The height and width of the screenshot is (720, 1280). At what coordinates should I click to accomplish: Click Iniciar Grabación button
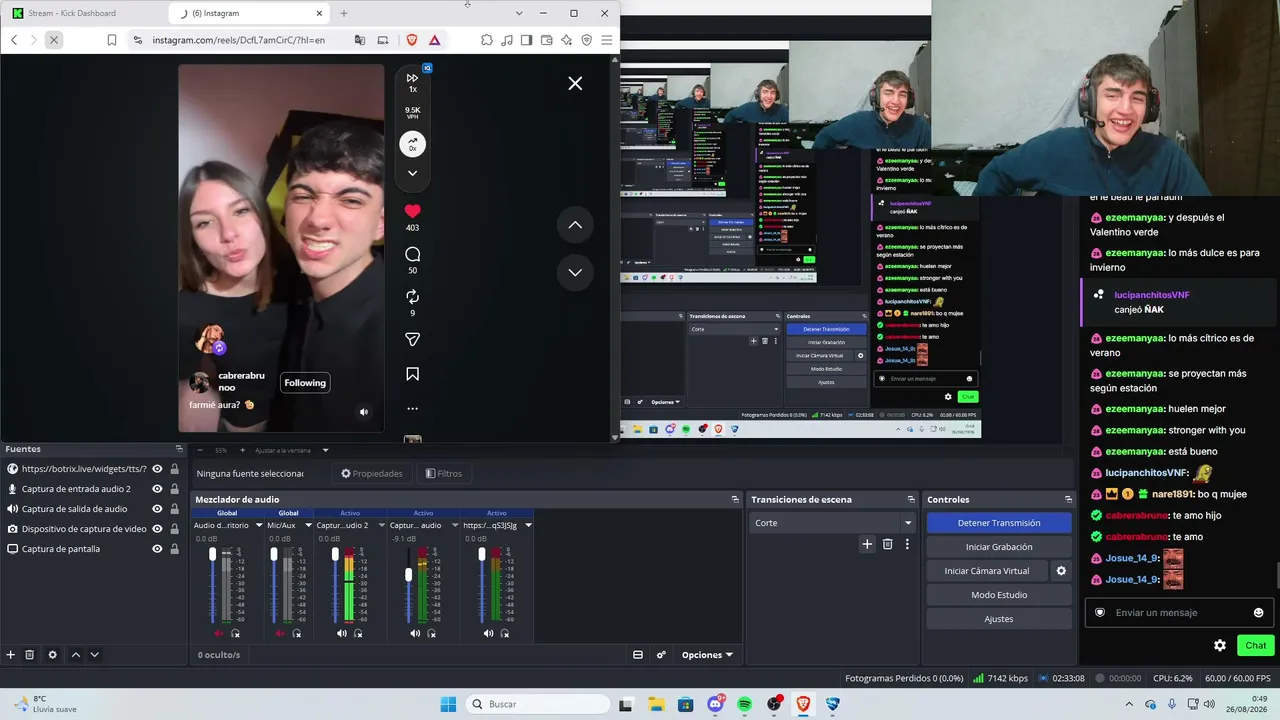[x=999, y=547]
